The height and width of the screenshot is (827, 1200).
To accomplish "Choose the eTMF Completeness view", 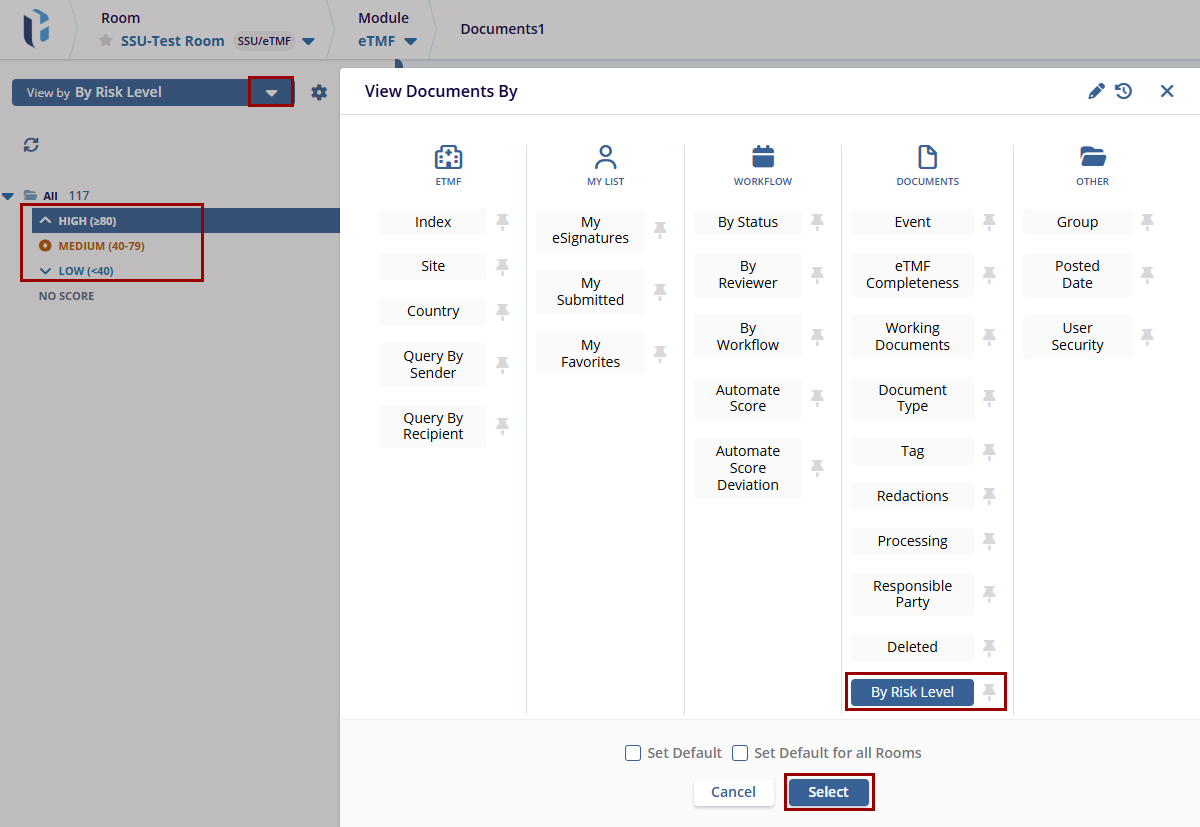I will (912, 275).
